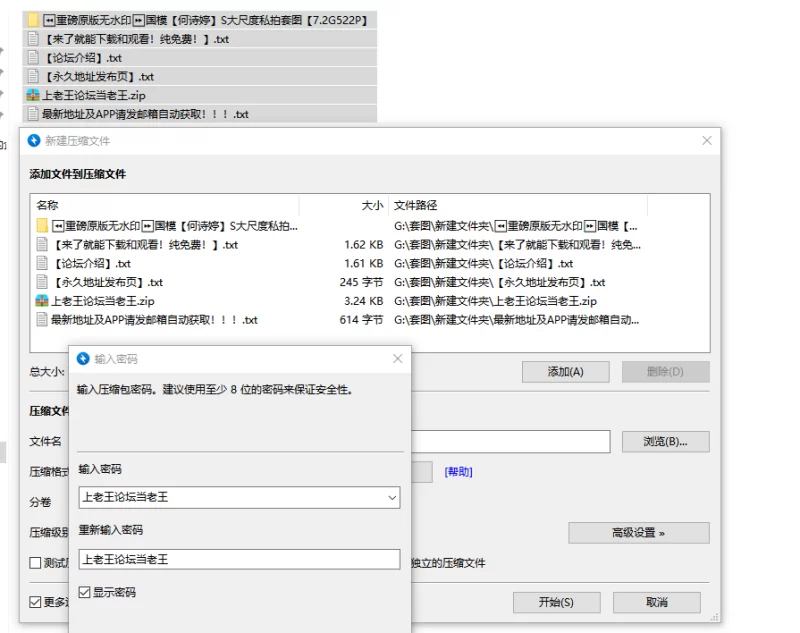Close the 新建压缩文件 window
The height and width of the screenshot is (633, 800).
[707, 140]
